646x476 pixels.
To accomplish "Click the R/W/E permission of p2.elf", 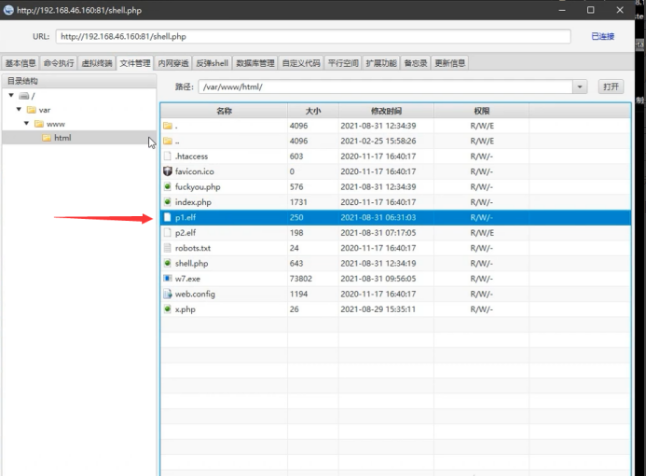I will click(482, 232).
